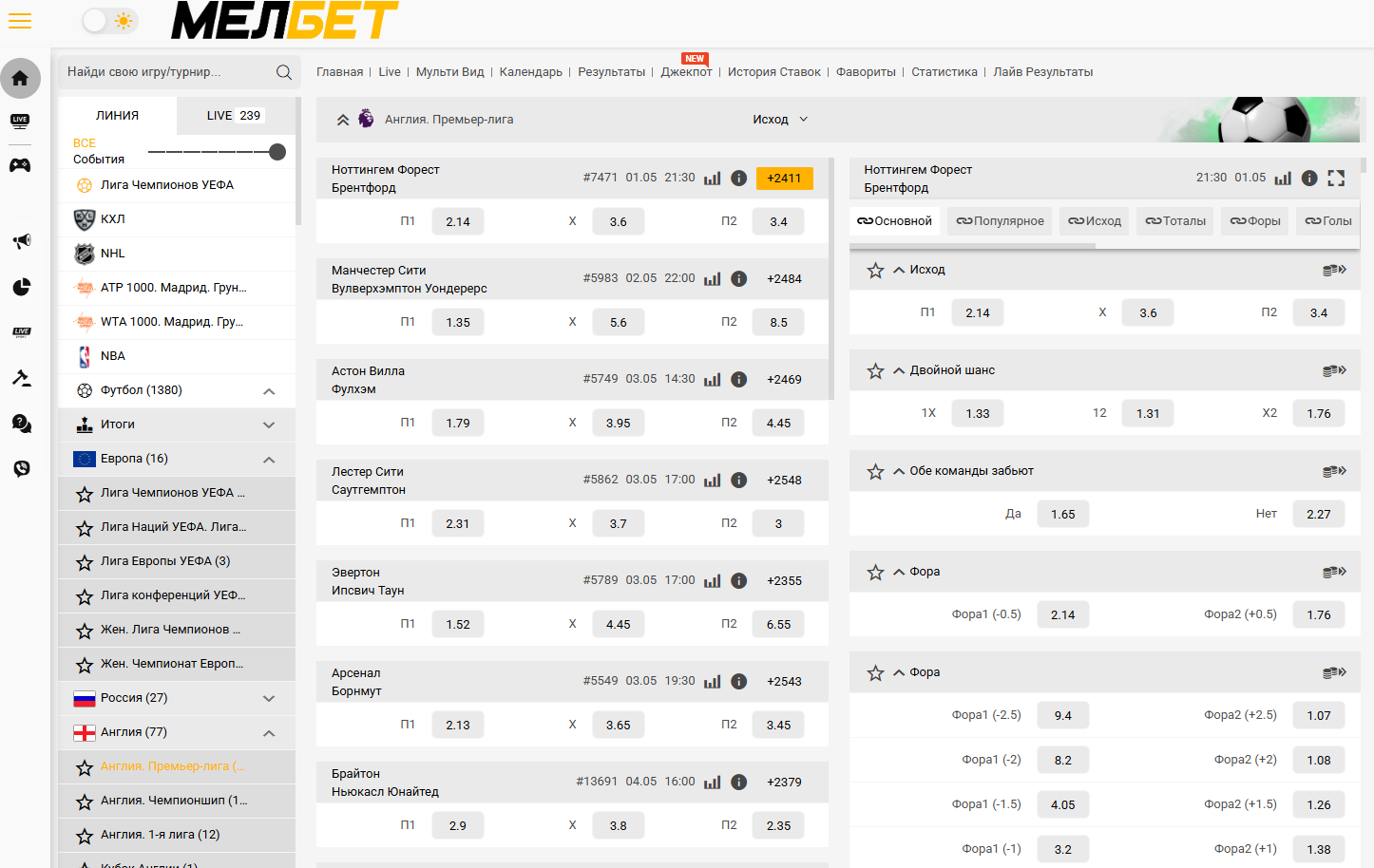Open Лайв Результаты in top navigation
1374x868 pixels.
point(1042,72)
